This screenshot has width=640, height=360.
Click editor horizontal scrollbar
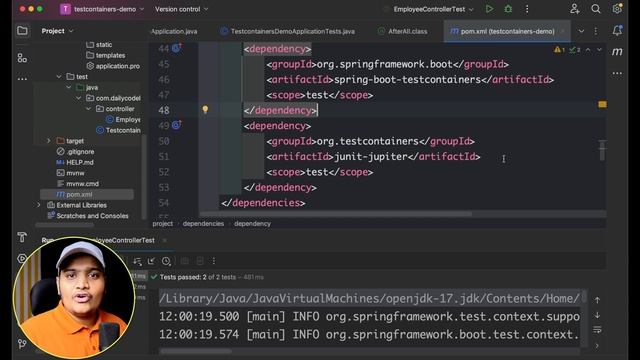[x=336, y=214]
